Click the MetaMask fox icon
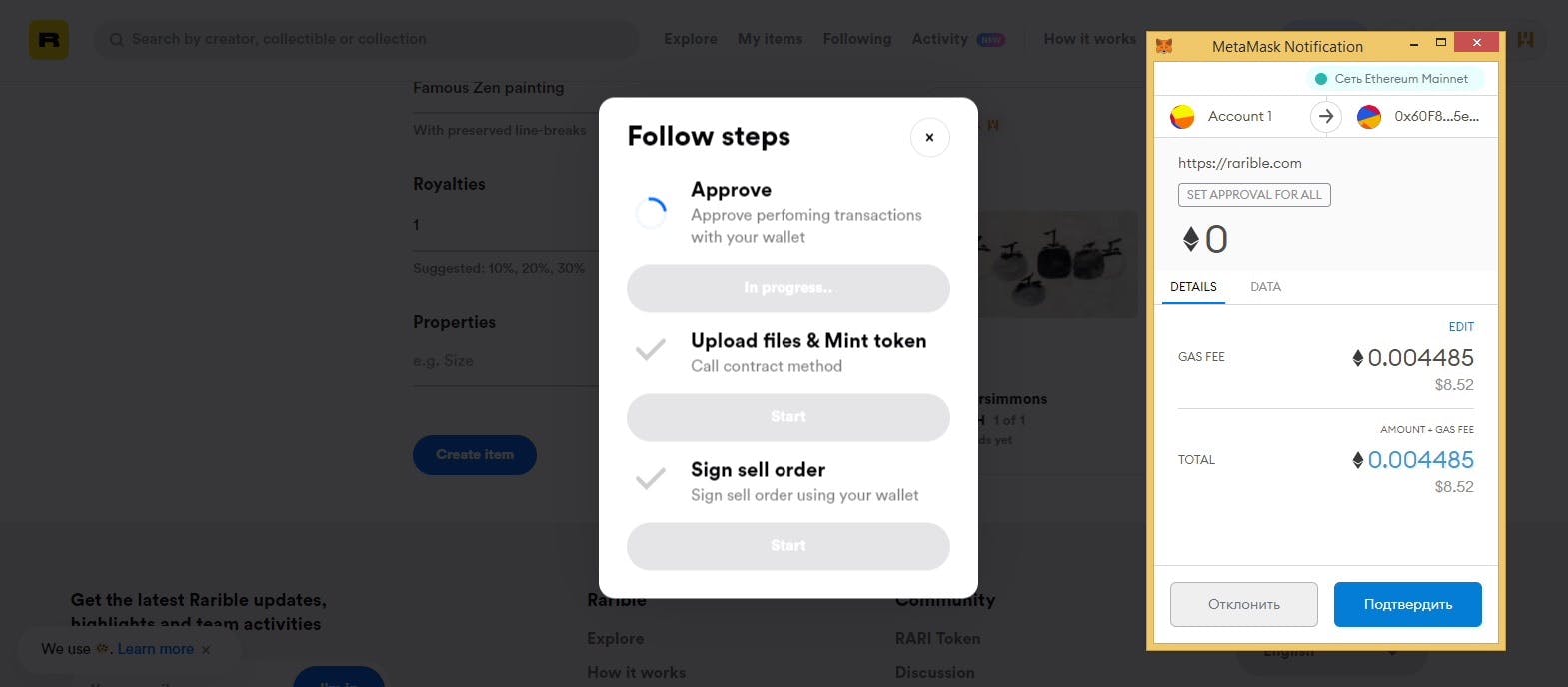Viewport: 1568px width, 687px height. click(1164, 46)
